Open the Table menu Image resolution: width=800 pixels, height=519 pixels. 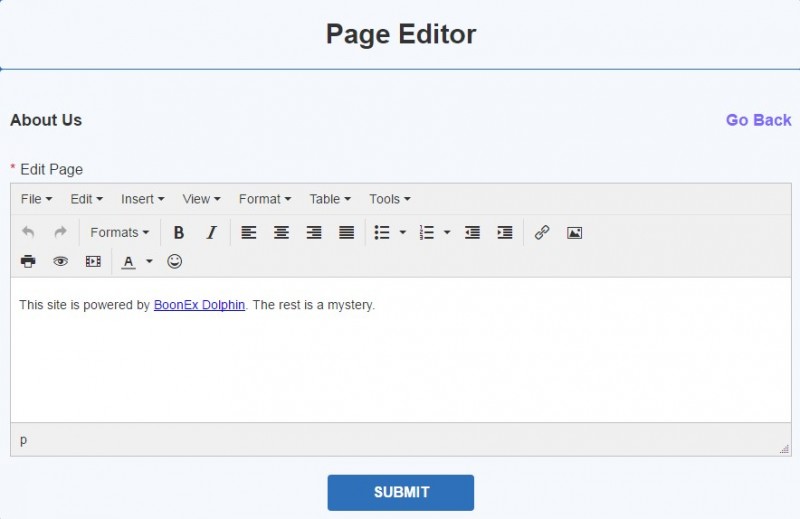coord(330,199)
